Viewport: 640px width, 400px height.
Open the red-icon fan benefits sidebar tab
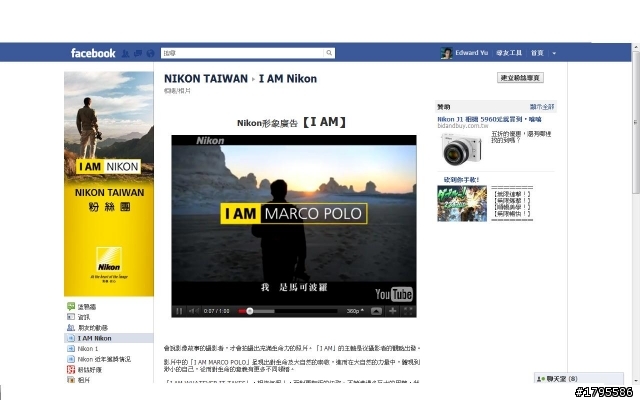(x=89, y=370)
